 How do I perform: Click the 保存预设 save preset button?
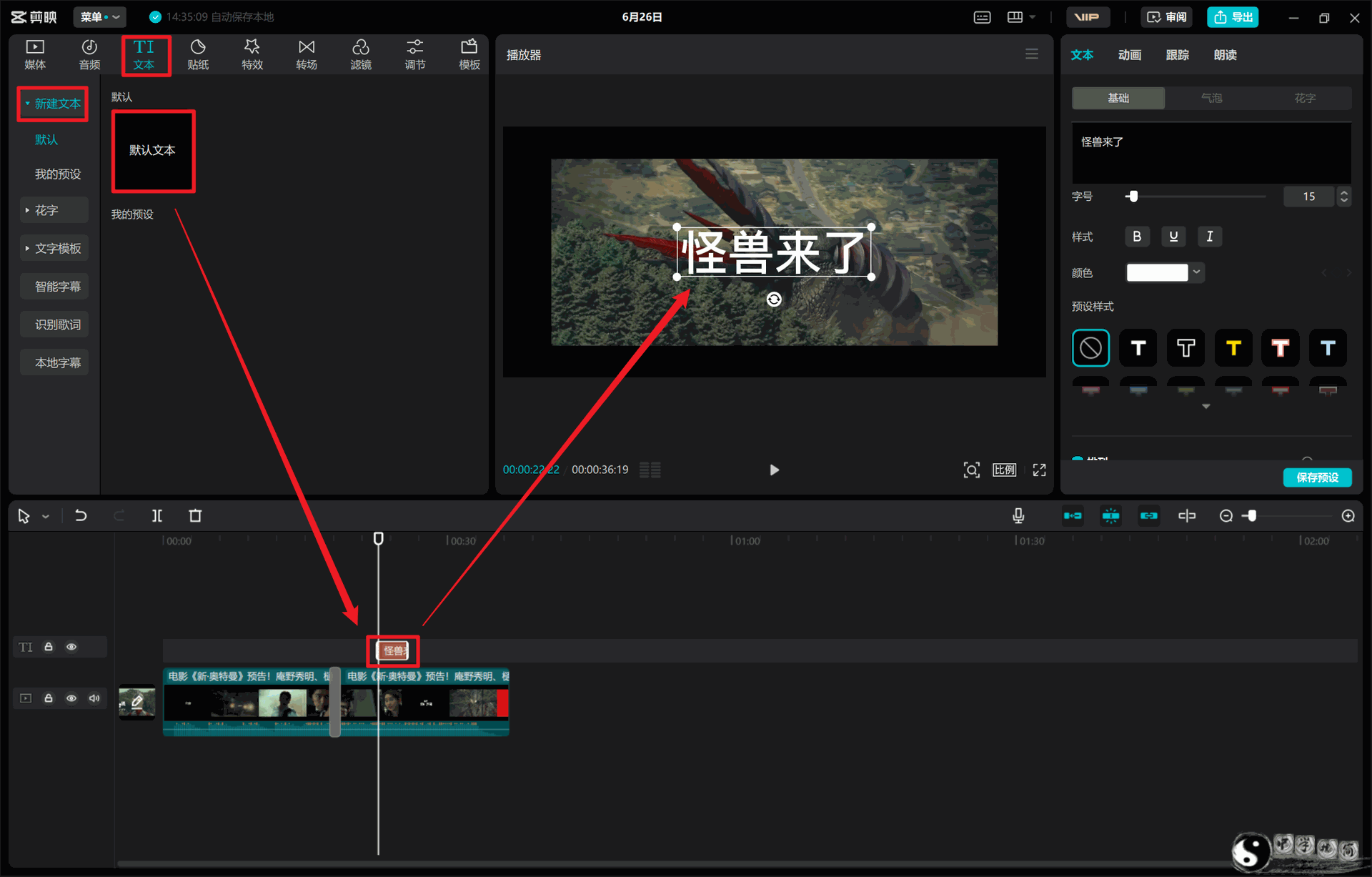[x=1317, y=477]
